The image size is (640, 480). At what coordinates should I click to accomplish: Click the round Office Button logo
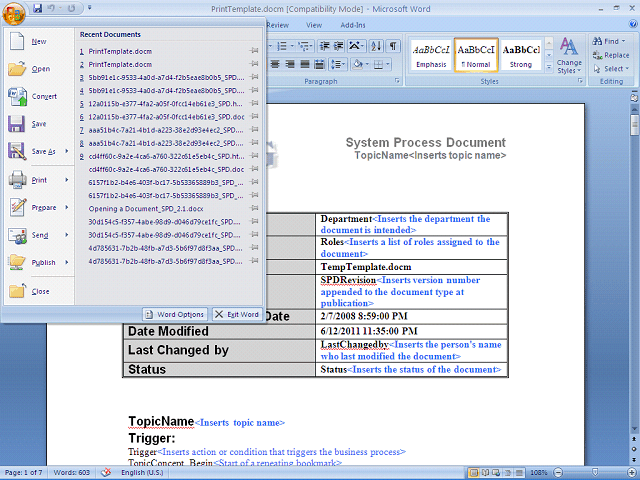[x=13, y=13]
